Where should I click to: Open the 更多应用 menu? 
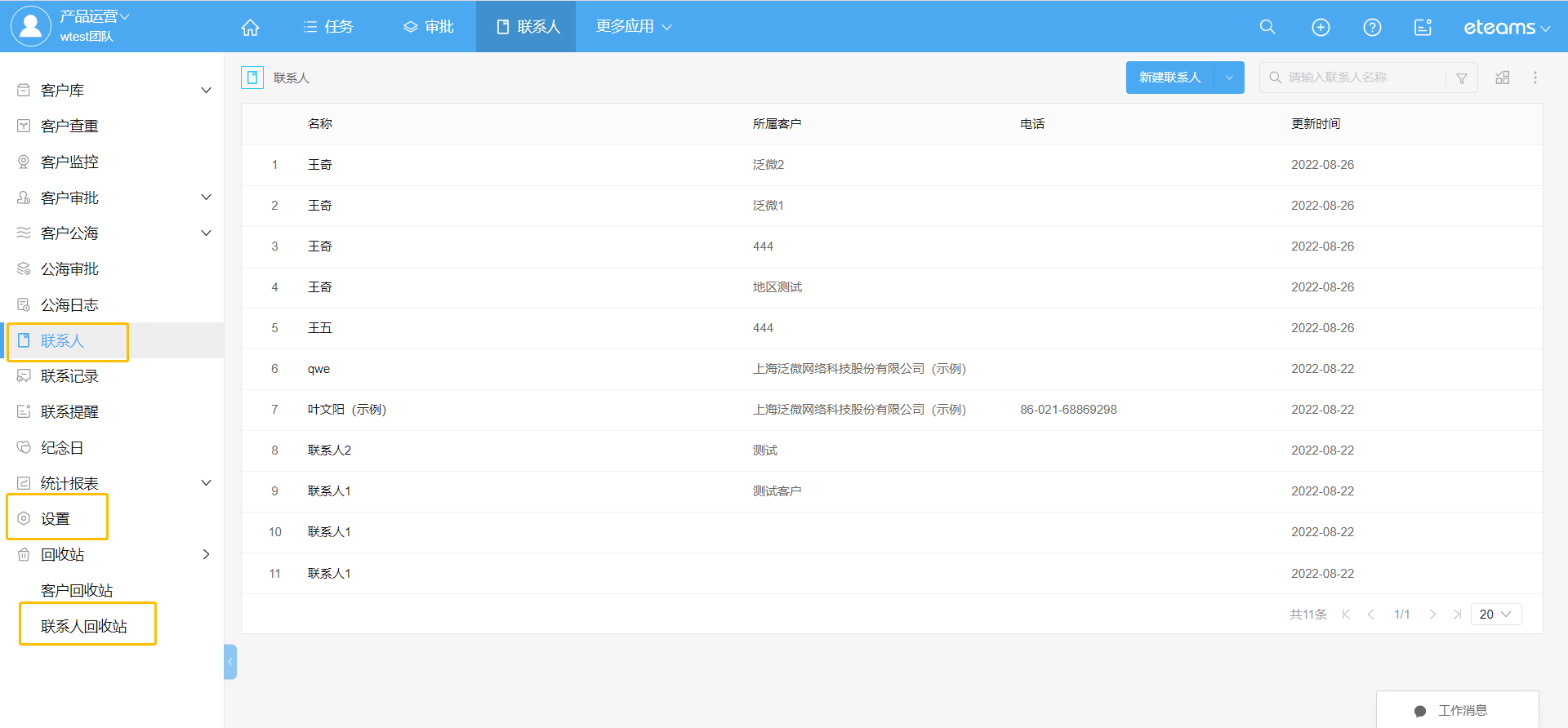point(633,27)
